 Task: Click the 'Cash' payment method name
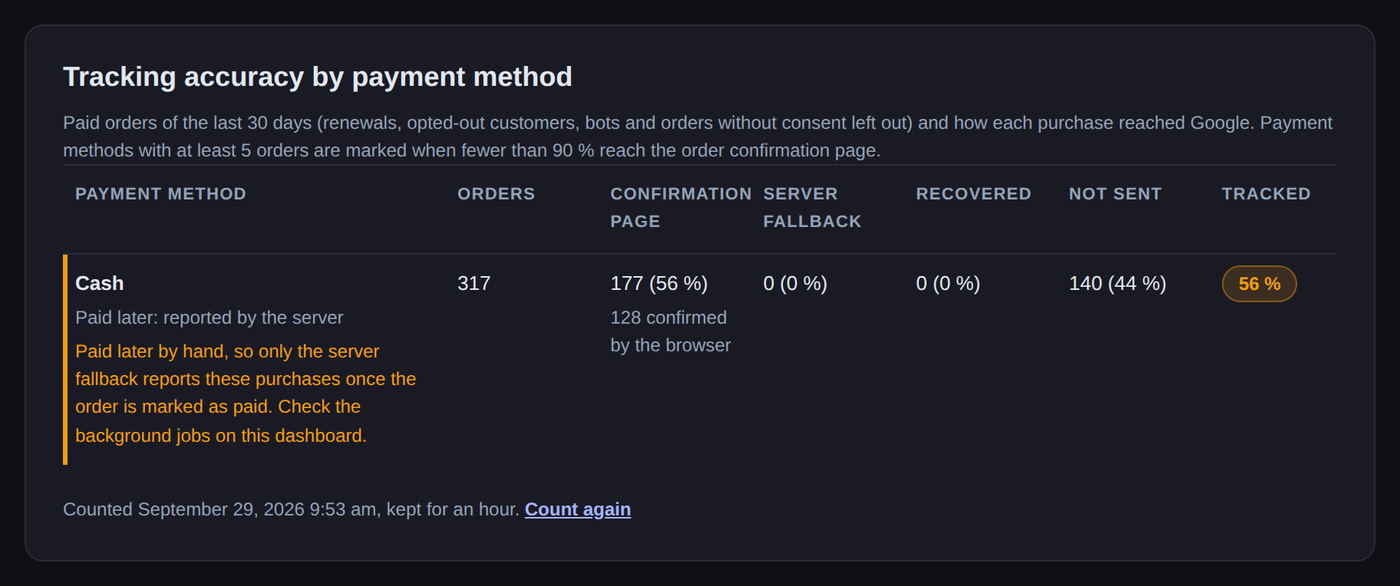point(100,284)
